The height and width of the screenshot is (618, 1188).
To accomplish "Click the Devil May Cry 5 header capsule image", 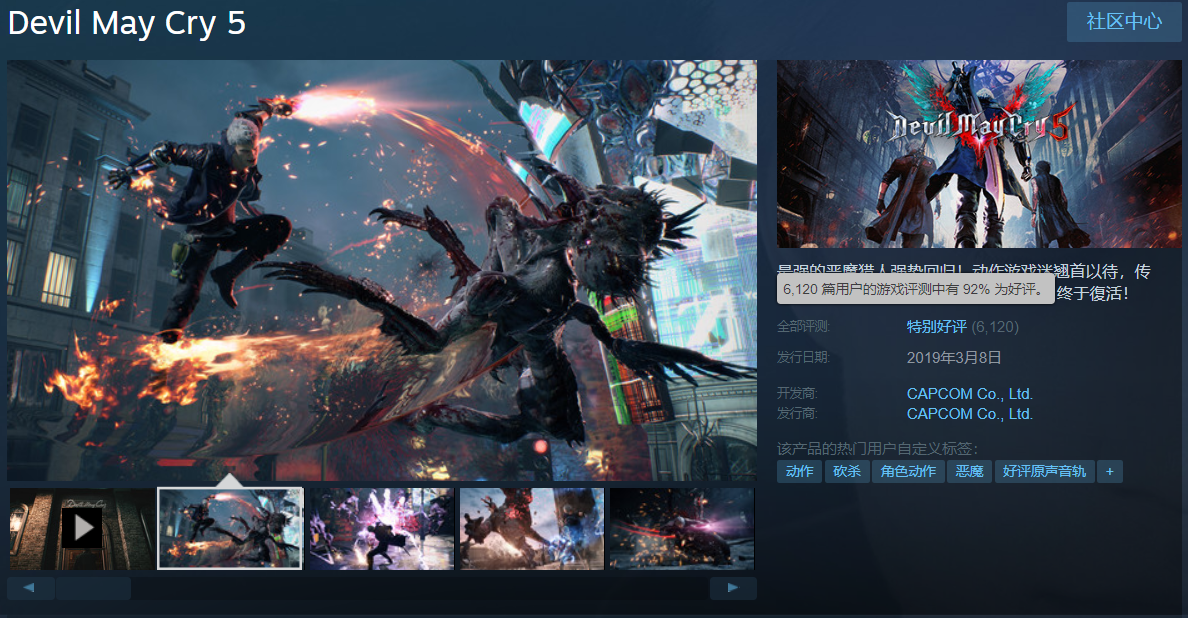I will point(979,154).
